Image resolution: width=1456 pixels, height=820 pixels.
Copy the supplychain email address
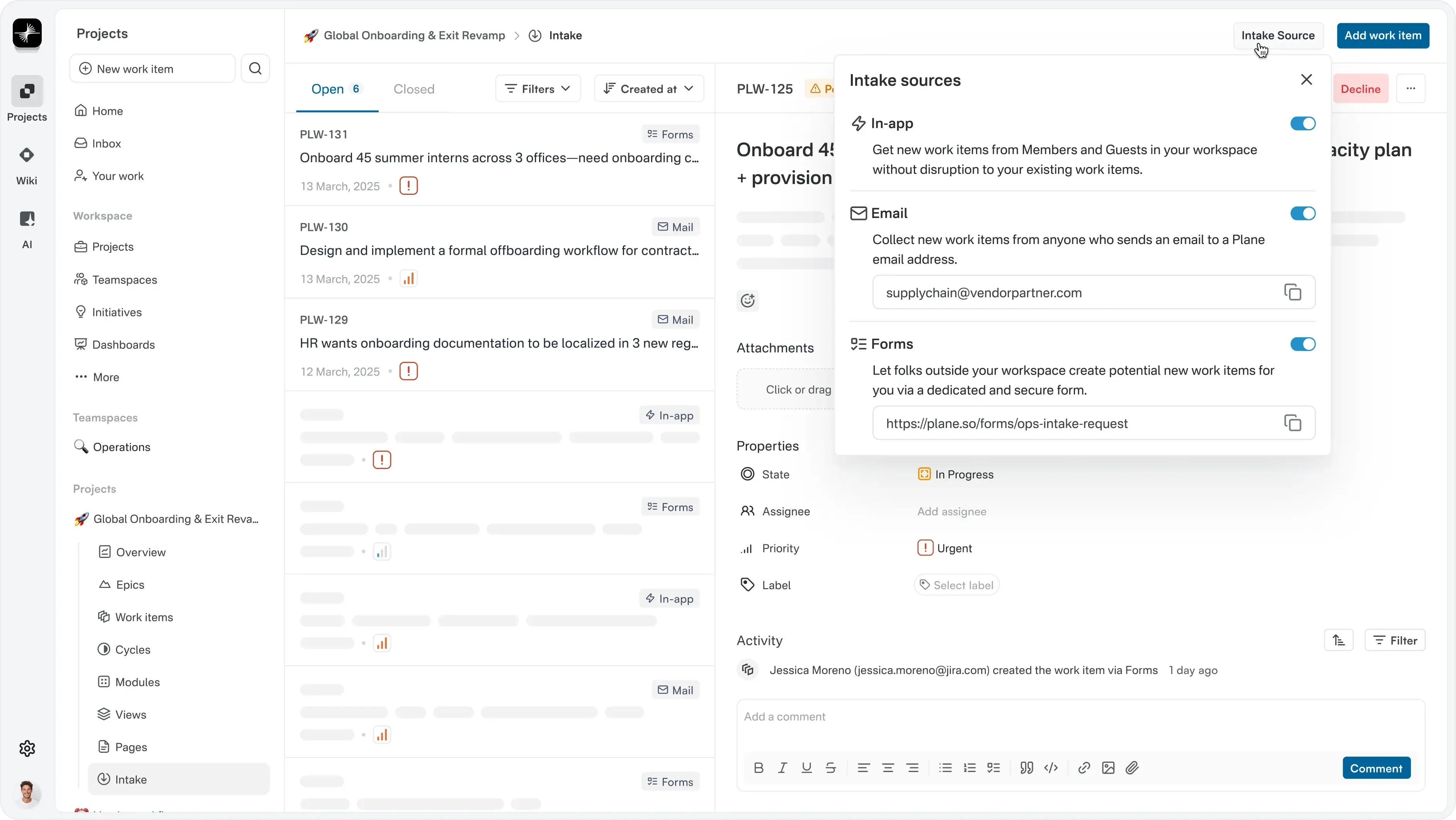tap(1292, 292)
